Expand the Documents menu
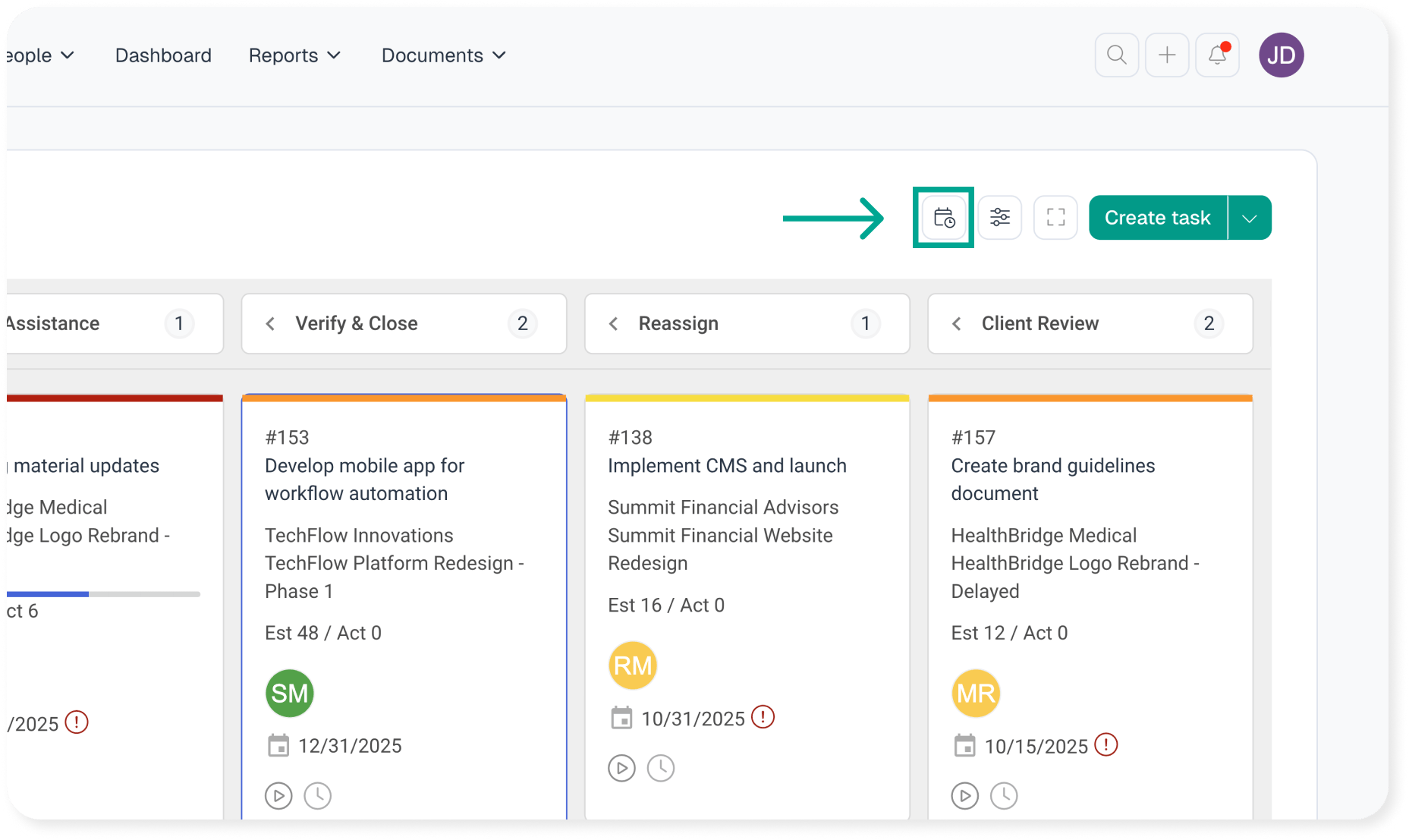 coord(443,55)
